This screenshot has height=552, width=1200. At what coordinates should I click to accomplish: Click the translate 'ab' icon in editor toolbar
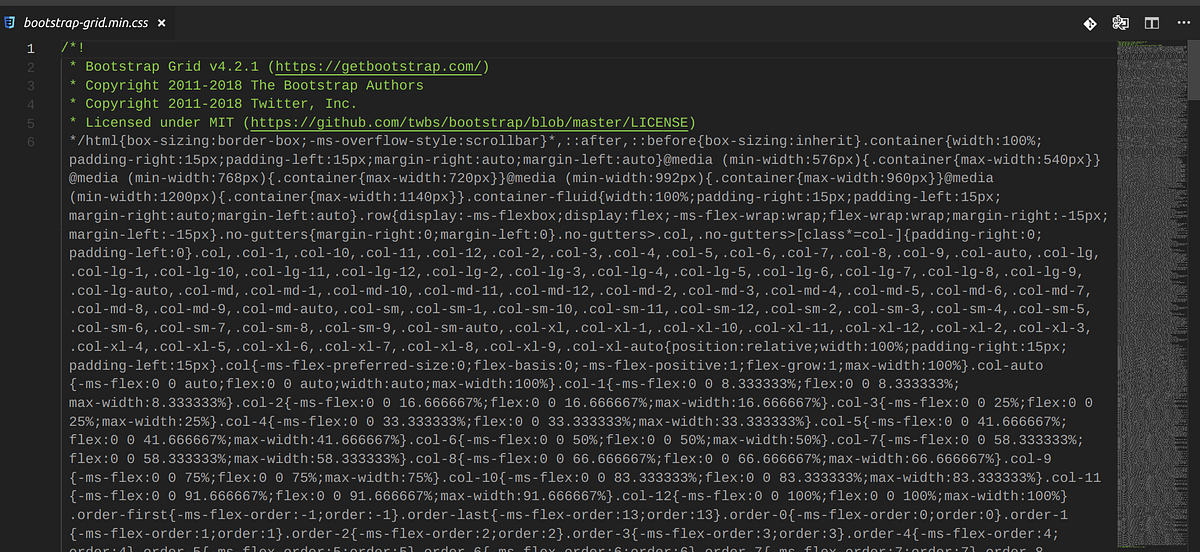[1121, 22]
